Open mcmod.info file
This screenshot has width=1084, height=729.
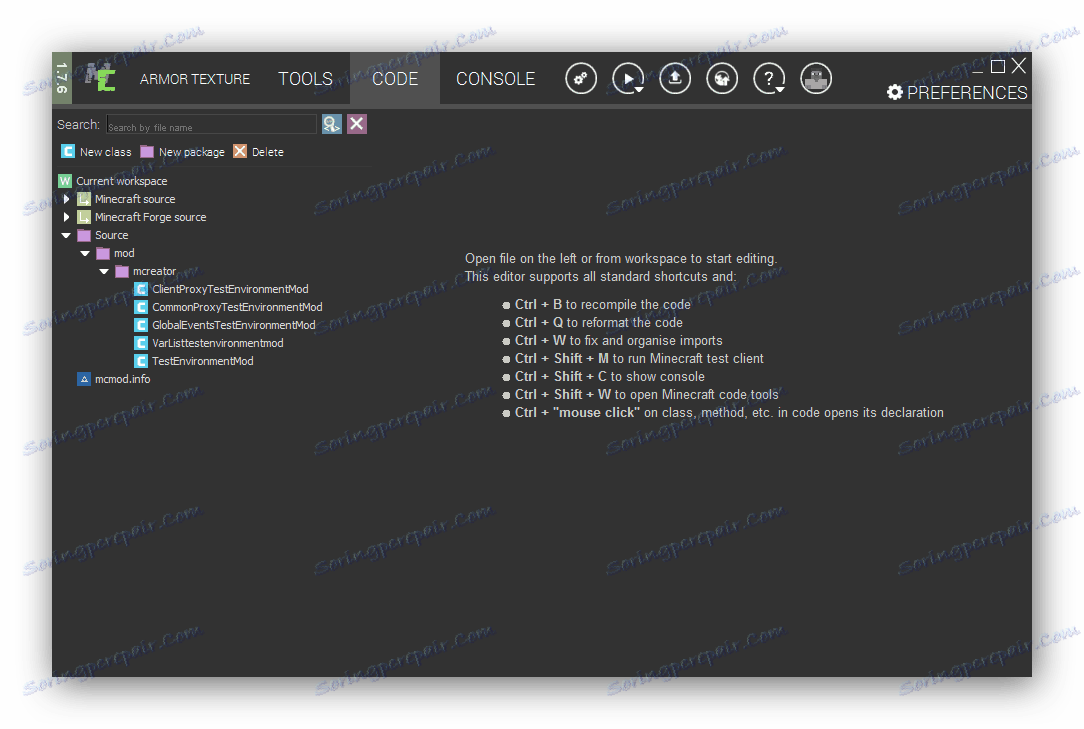[122, 379]
